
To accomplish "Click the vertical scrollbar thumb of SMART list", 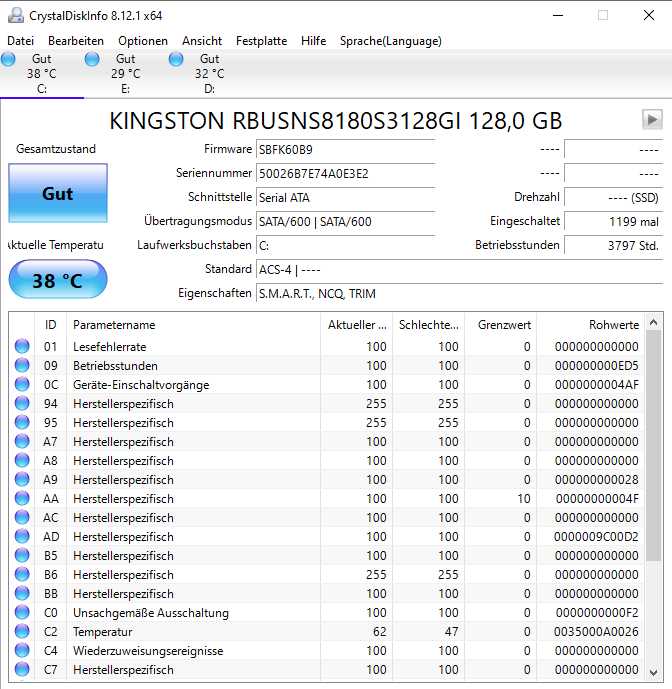I will click(x=654, y=446).
